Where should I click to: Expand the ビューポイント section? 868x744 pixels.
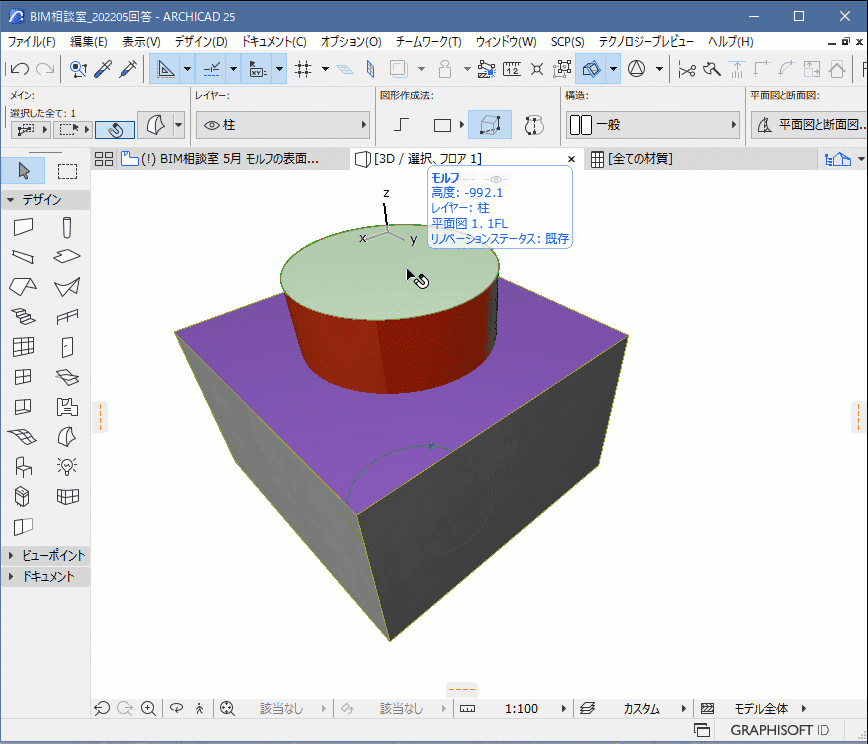coord(45,555)
